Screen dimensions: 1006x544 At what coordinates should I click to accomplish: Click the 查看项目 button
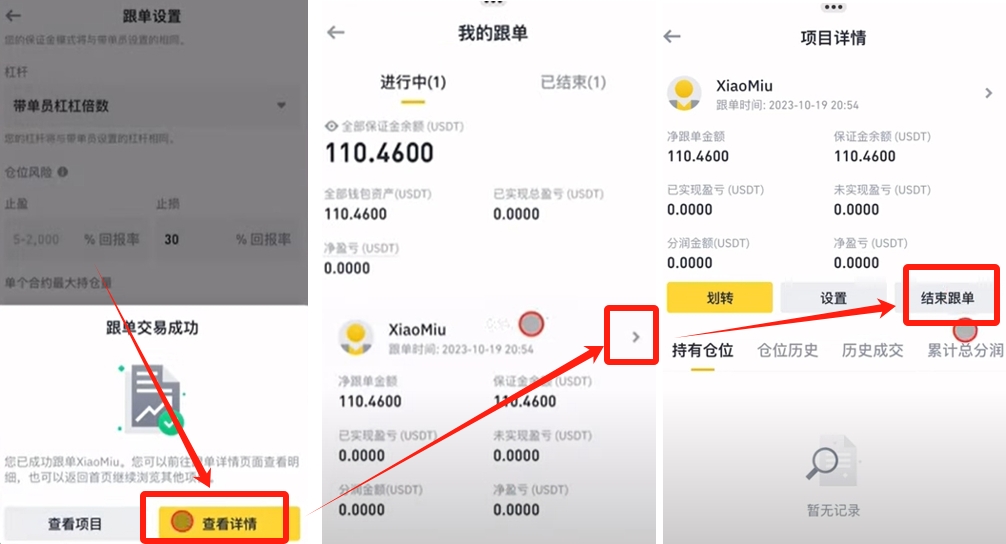(75, 523)
